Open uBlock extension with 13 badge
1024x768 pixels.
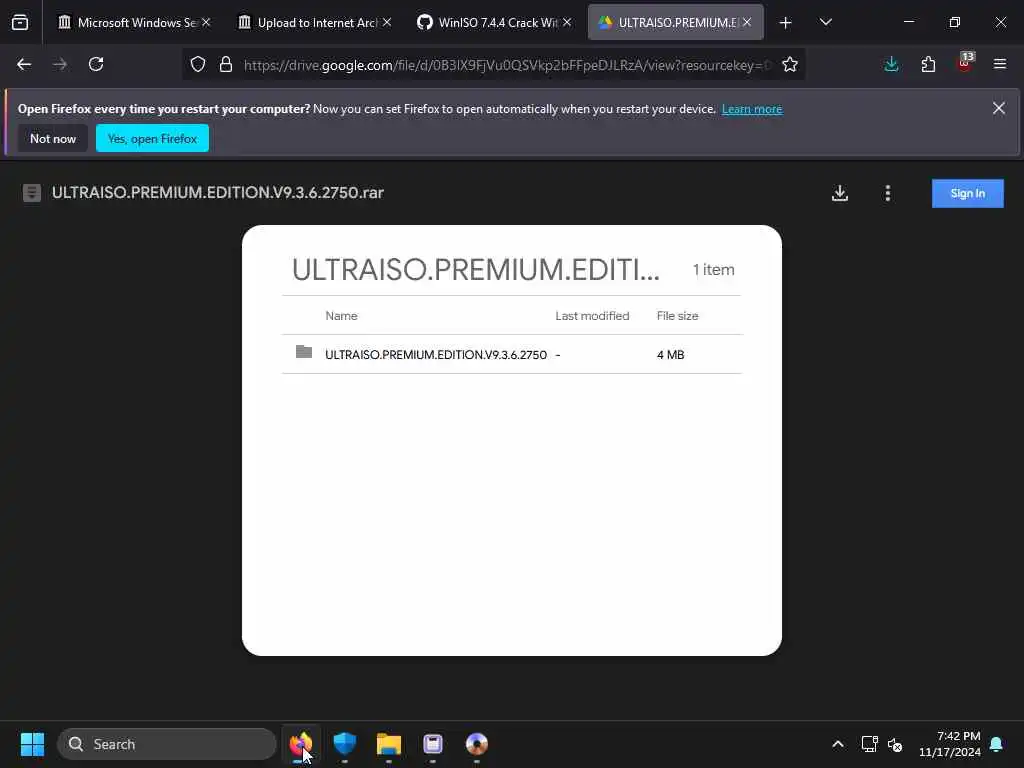[965, 63]
